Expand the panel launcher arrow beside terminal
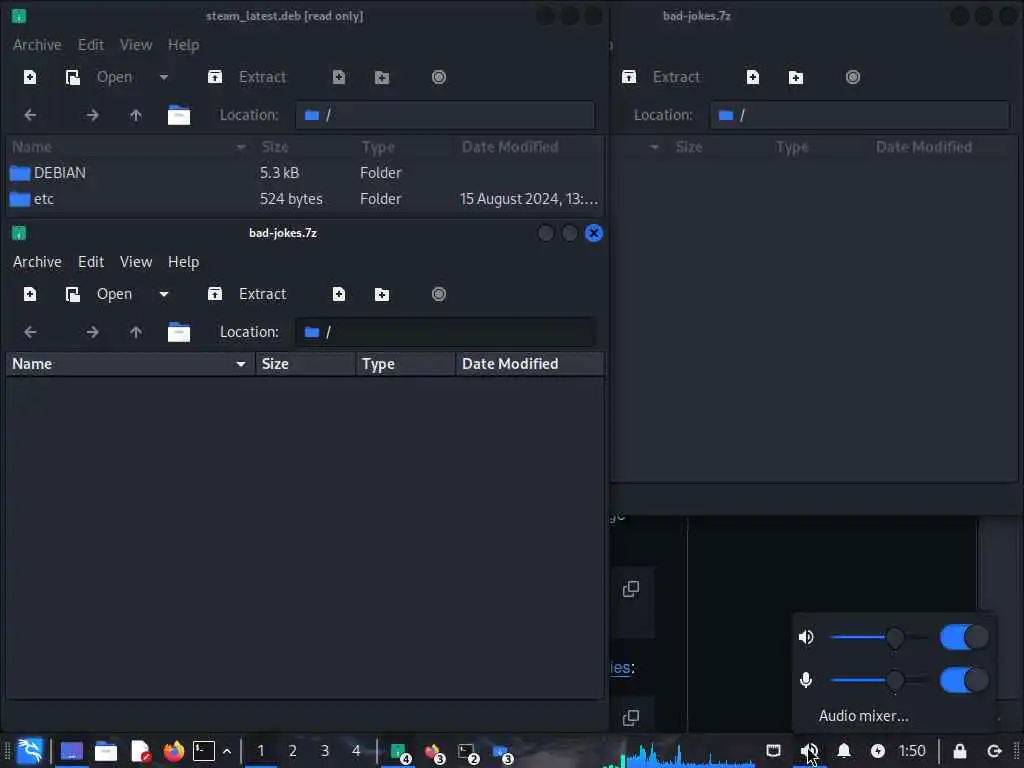Image resolution: width=1024 pixels, height=768 pixels. coord(227,752)
